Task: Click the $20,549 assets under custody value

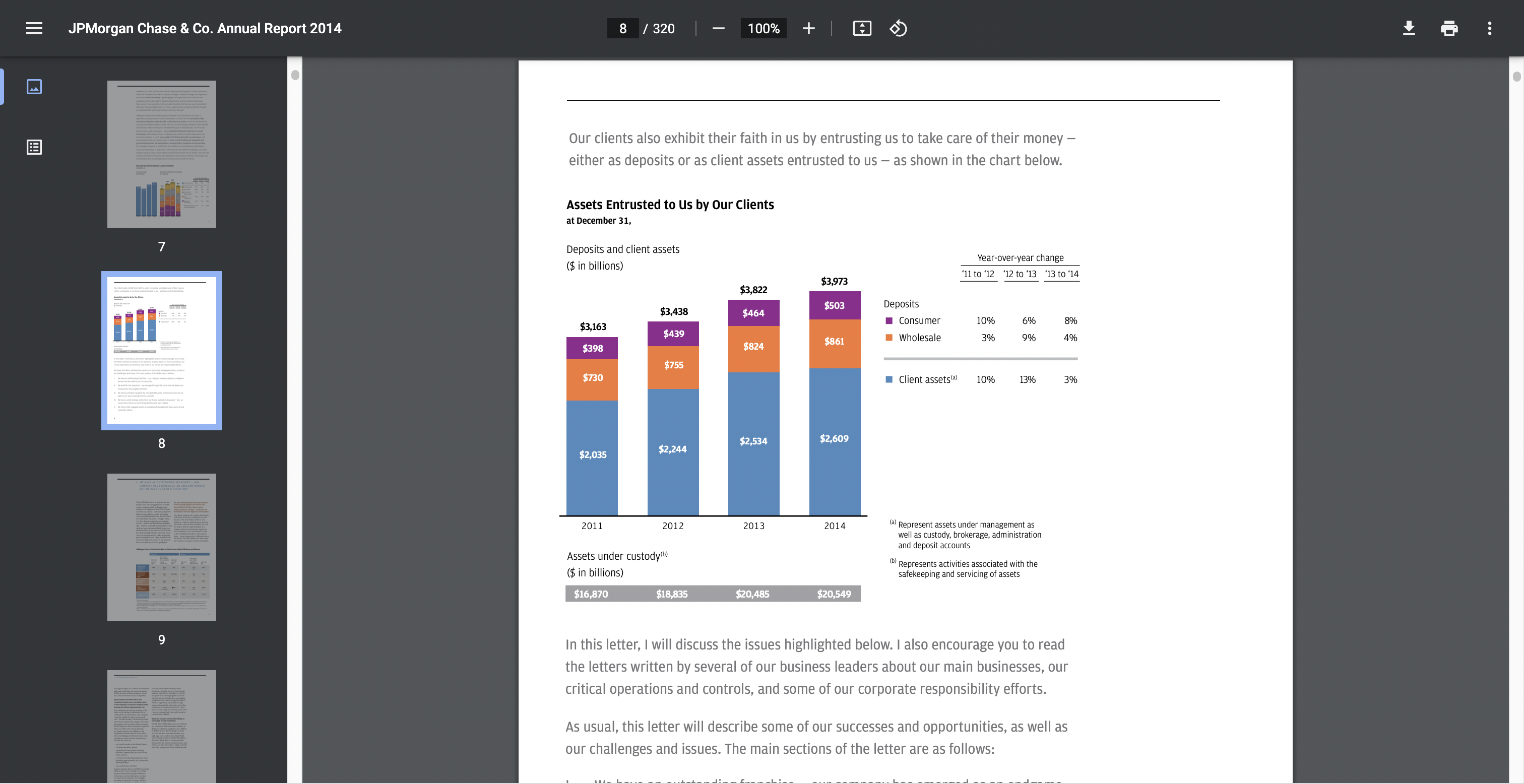Action: (834, 594)
